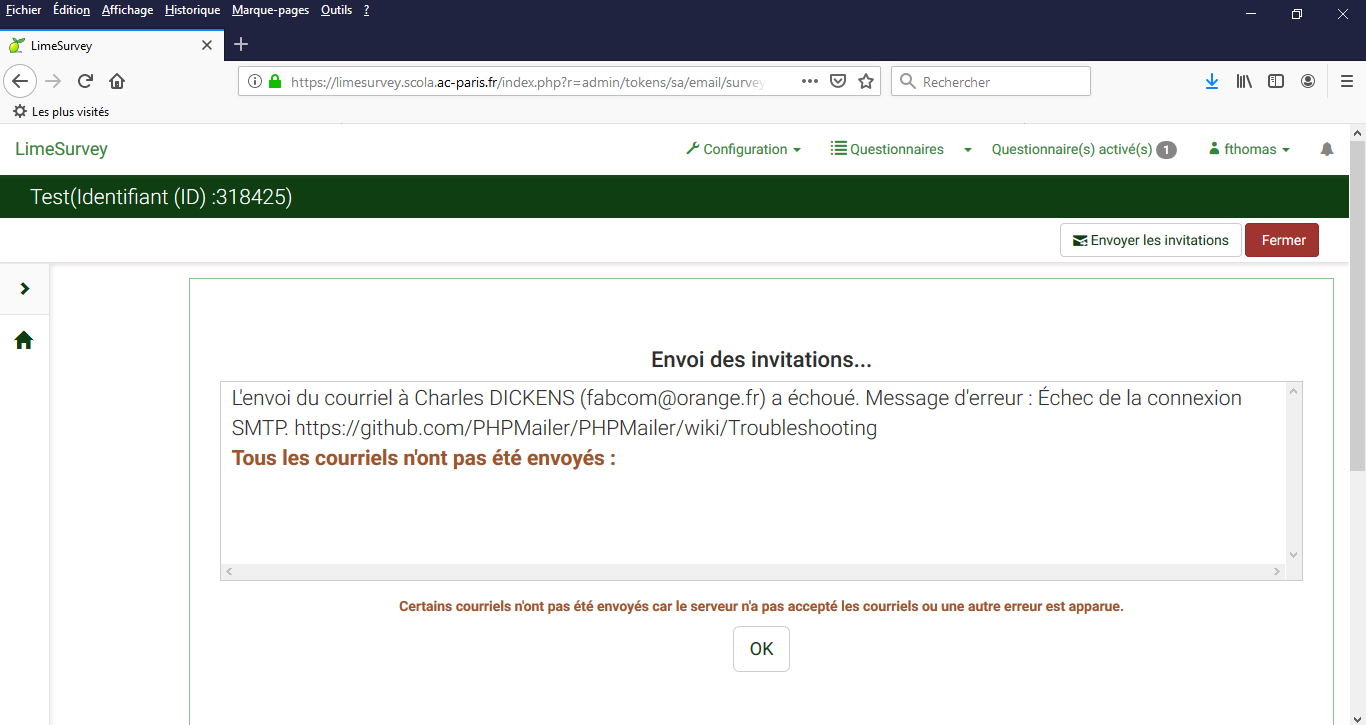
Task: Expand the sidebar with the chevron arrow
Action: (x=25, y=289)
